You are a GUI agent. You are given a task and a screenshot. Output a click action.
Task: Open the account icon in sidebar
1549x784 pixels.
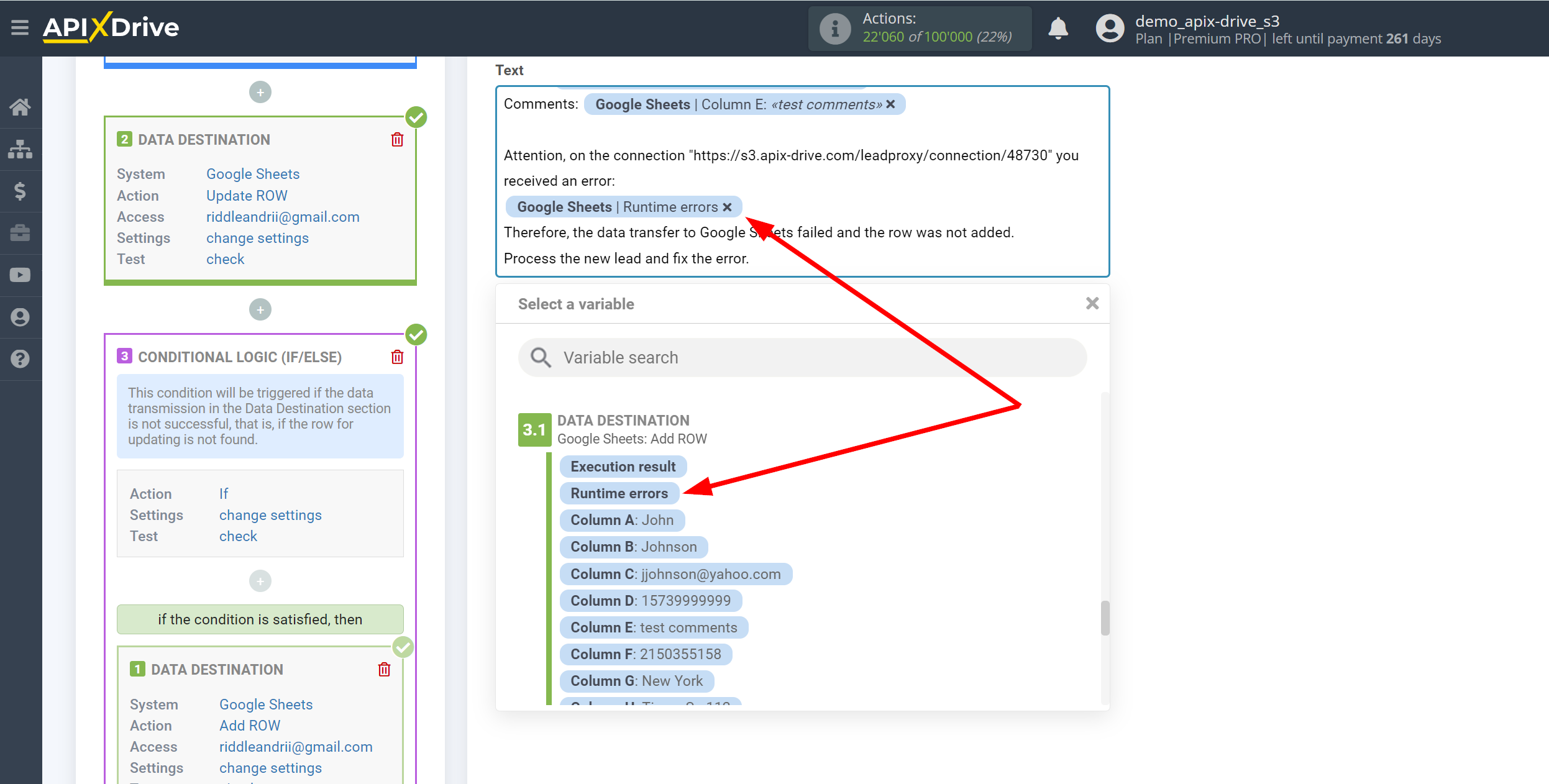pyautogui.click(x=20, y=317)
